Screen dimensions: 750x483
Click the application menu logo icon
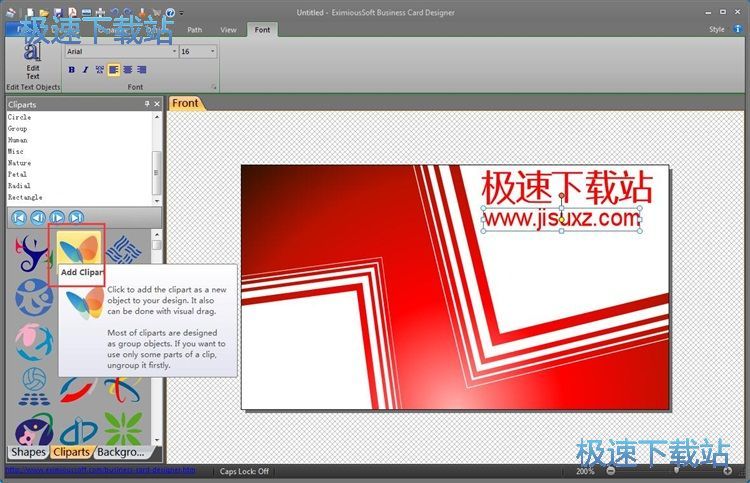(x=11, y=13)
